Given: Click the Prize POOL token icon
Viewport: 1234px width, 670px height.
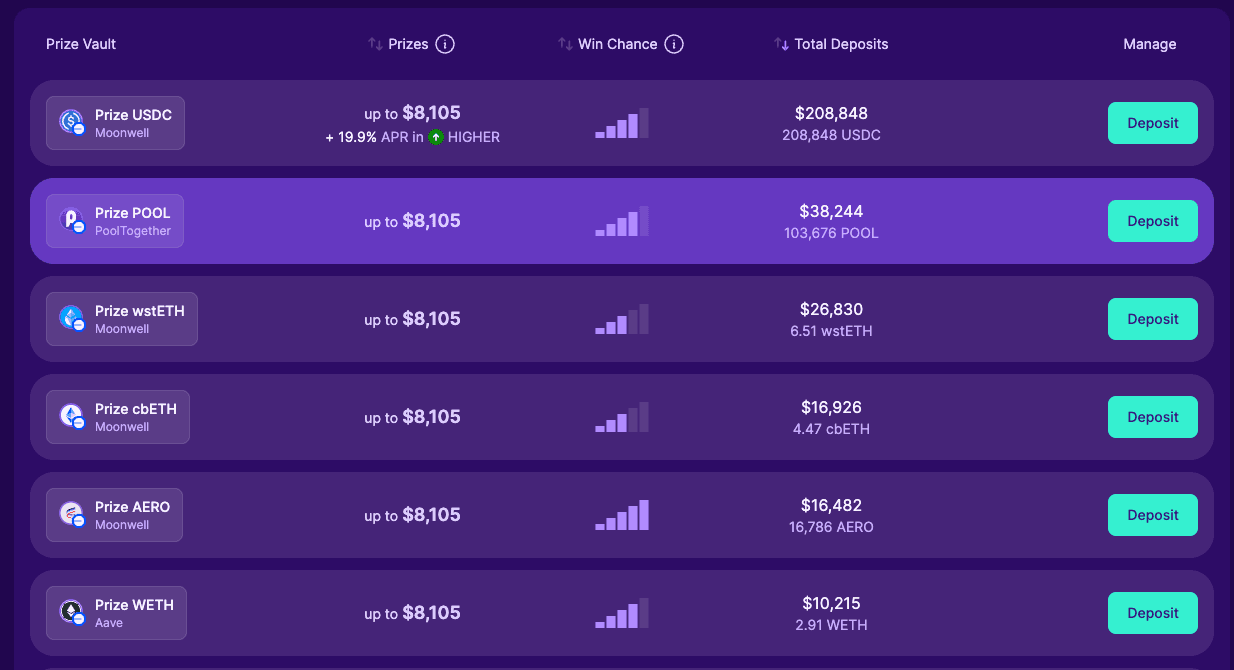Looking at the screenshot, I should 71,220.
